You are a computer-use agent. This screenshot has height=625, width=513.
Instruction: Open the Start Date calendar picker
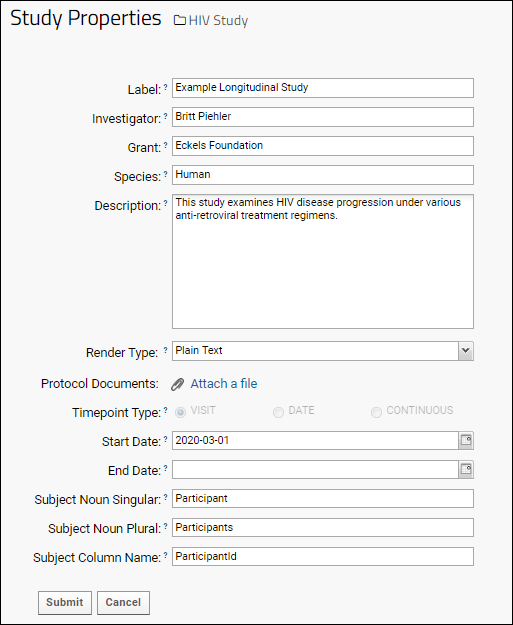(466, 440)
